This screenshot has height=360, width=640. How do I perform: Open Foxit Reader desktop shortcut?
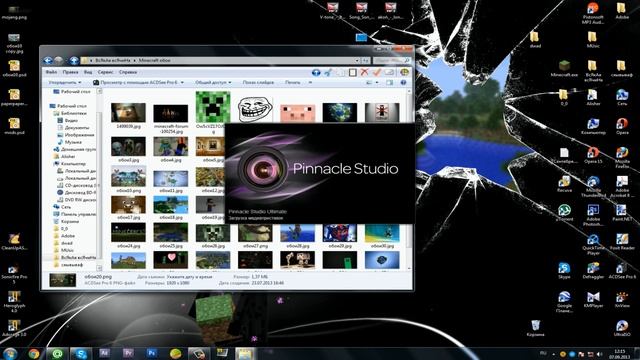[622, 242]
